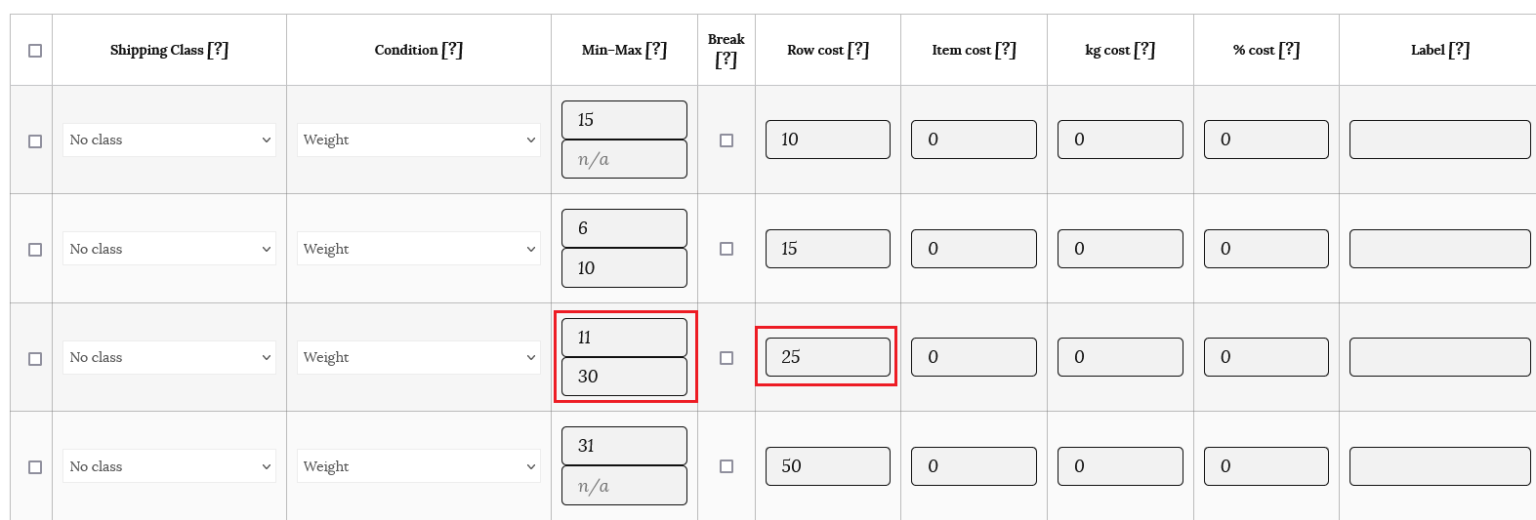Image resolution: width=1536 pixels, height=520 pixels.
Task: Focus the max weight field showing 30
Action: tap(624, 377)
